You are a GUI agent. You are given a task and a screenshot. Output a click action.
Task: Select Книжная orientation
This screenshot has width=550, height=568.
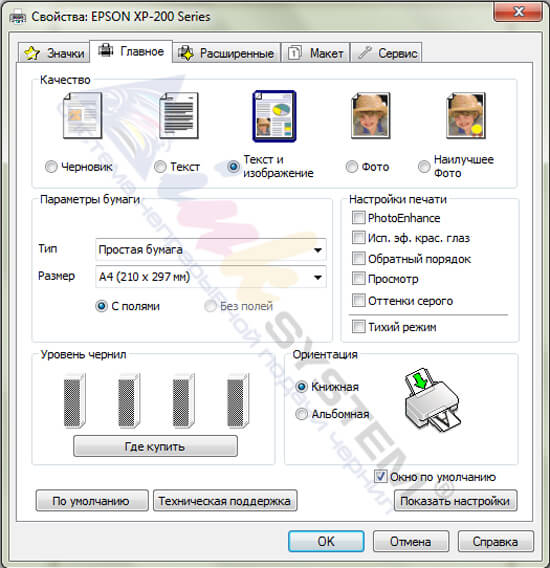301,387
